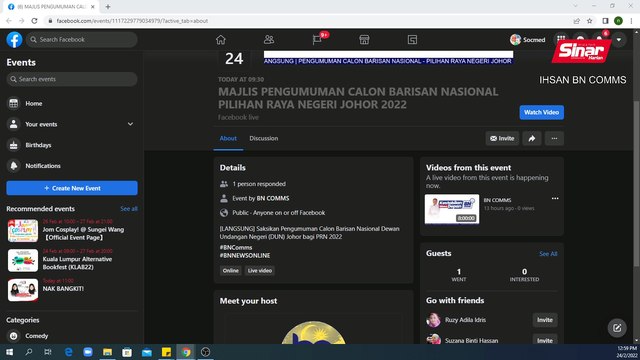Open the Gaming/Groups icon in top navigation
The height and width of the screenshot is (360, 640).
412,40
